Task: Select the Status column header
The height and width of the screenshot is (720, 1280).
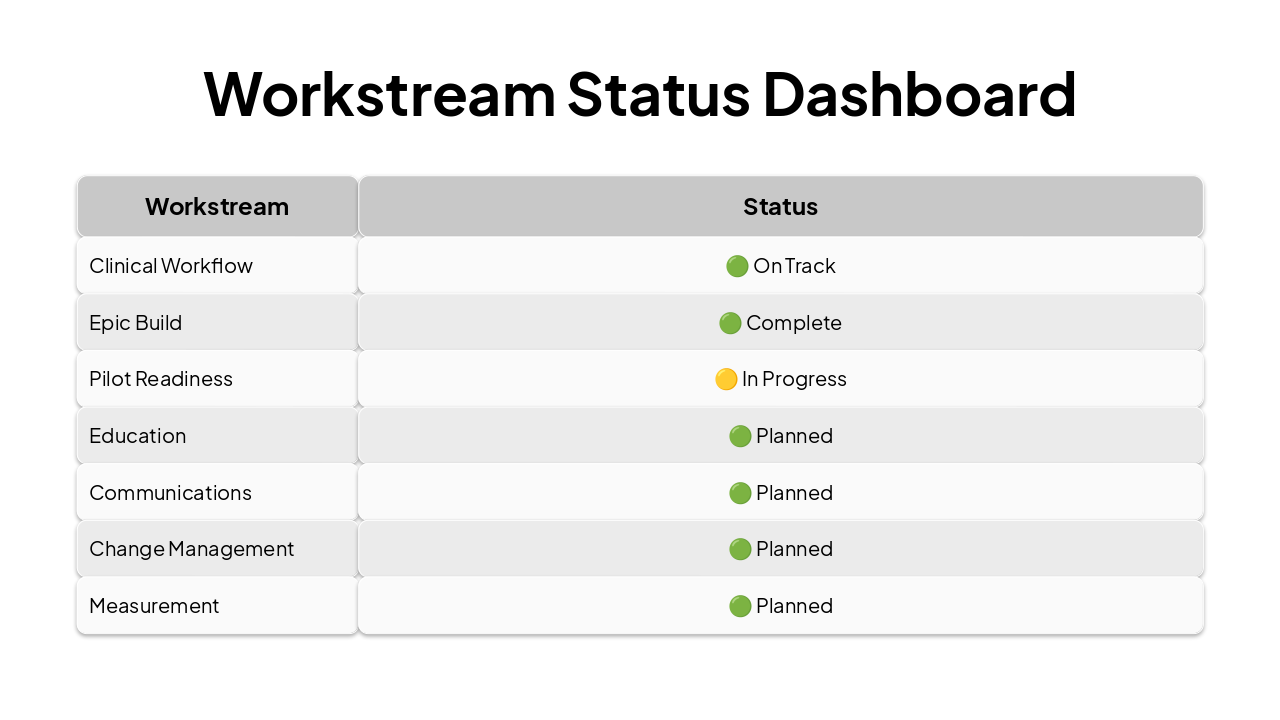Action: [780, 207]
